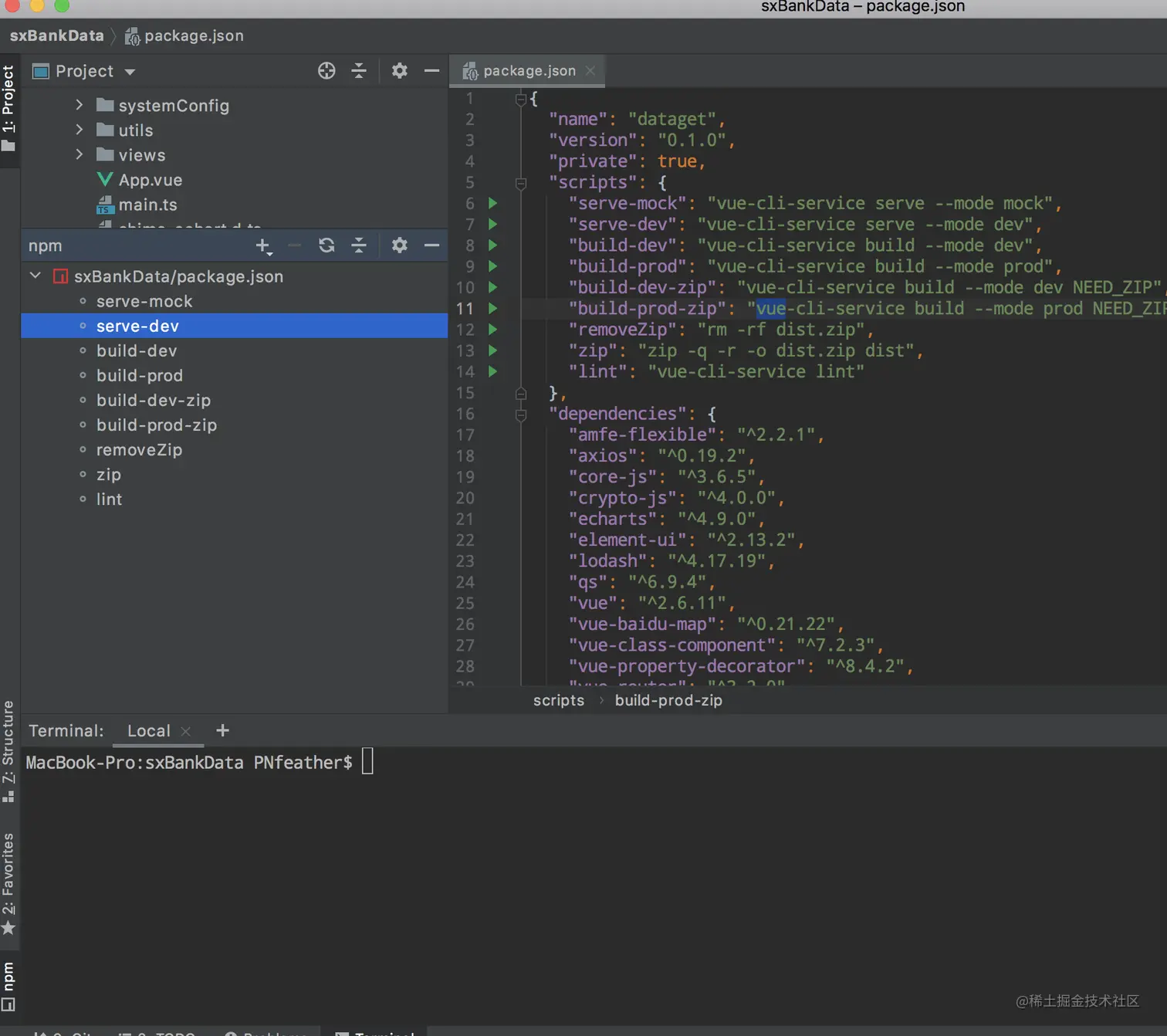
Task: Collapse all in the Project panel toolbar
Action: [359, 71]
